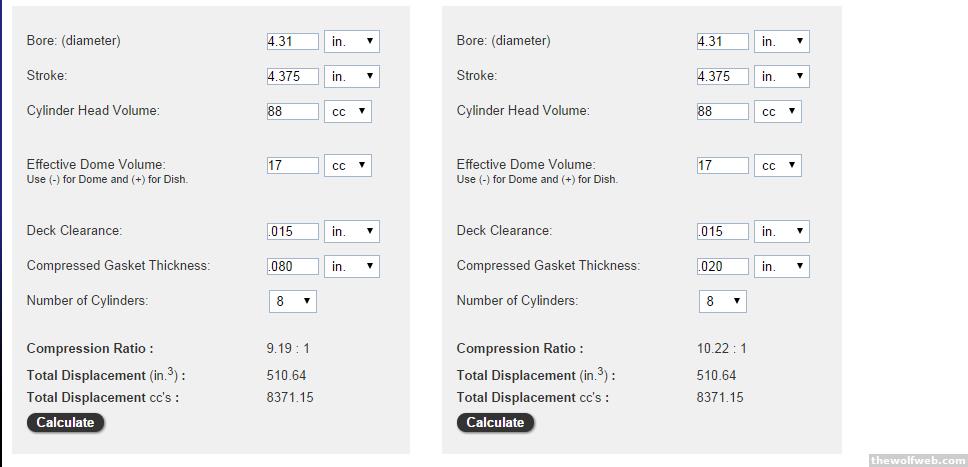Select Cylinder Head Volume field on right
This screenshot has height=467, width=968.
[723, 111]
